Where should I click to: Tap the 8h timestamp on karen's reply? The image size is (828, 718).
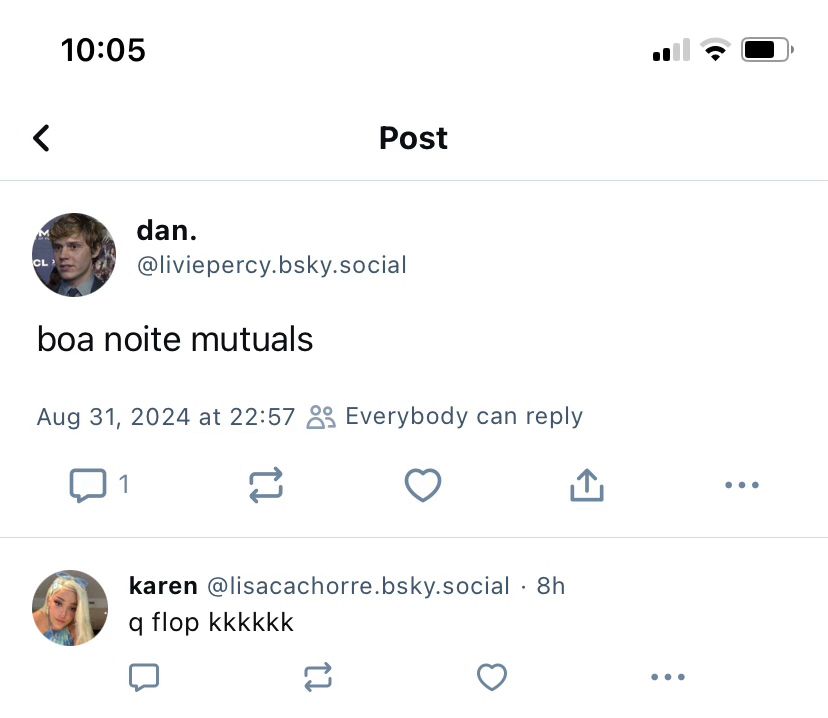(551, 586)
